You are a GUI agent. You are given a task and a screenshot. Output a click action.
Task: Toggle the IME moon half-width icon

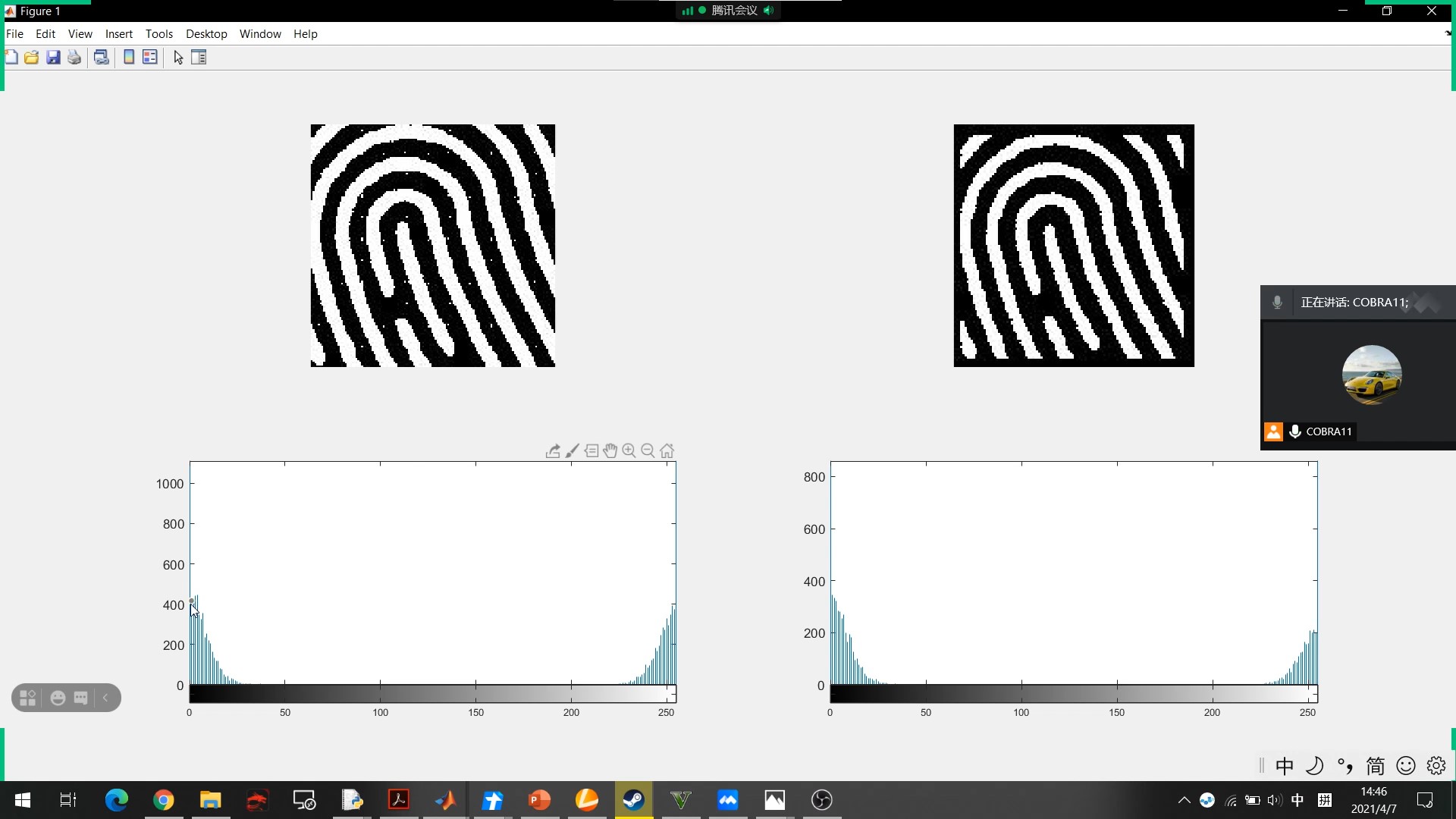1315,766
